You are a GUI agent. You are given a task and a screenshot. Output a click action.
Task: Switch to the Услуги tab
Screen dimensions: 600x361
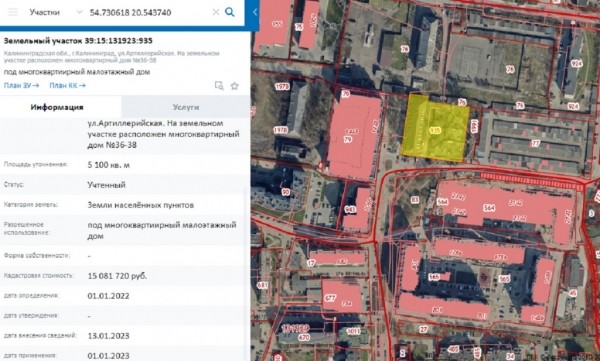(x=186, y=107)
